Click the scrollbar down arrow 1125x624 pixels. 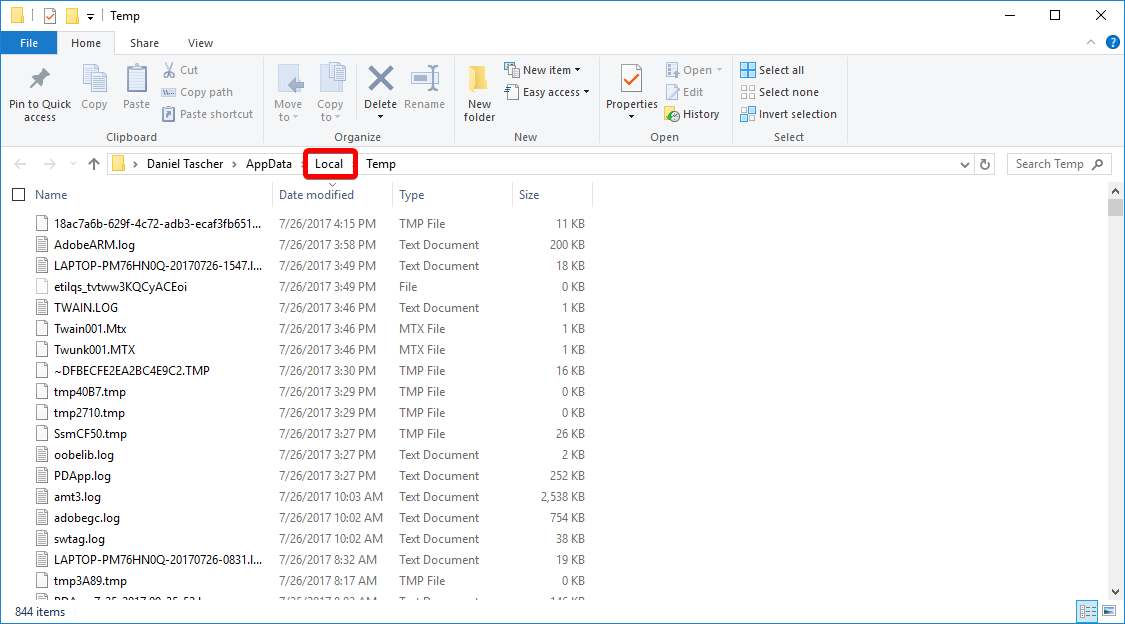pos(1115,592)
